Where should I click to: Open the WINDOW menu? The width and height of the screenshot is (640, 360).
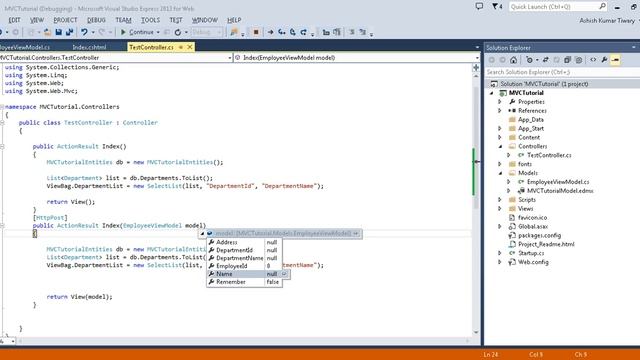coord(204,20)
